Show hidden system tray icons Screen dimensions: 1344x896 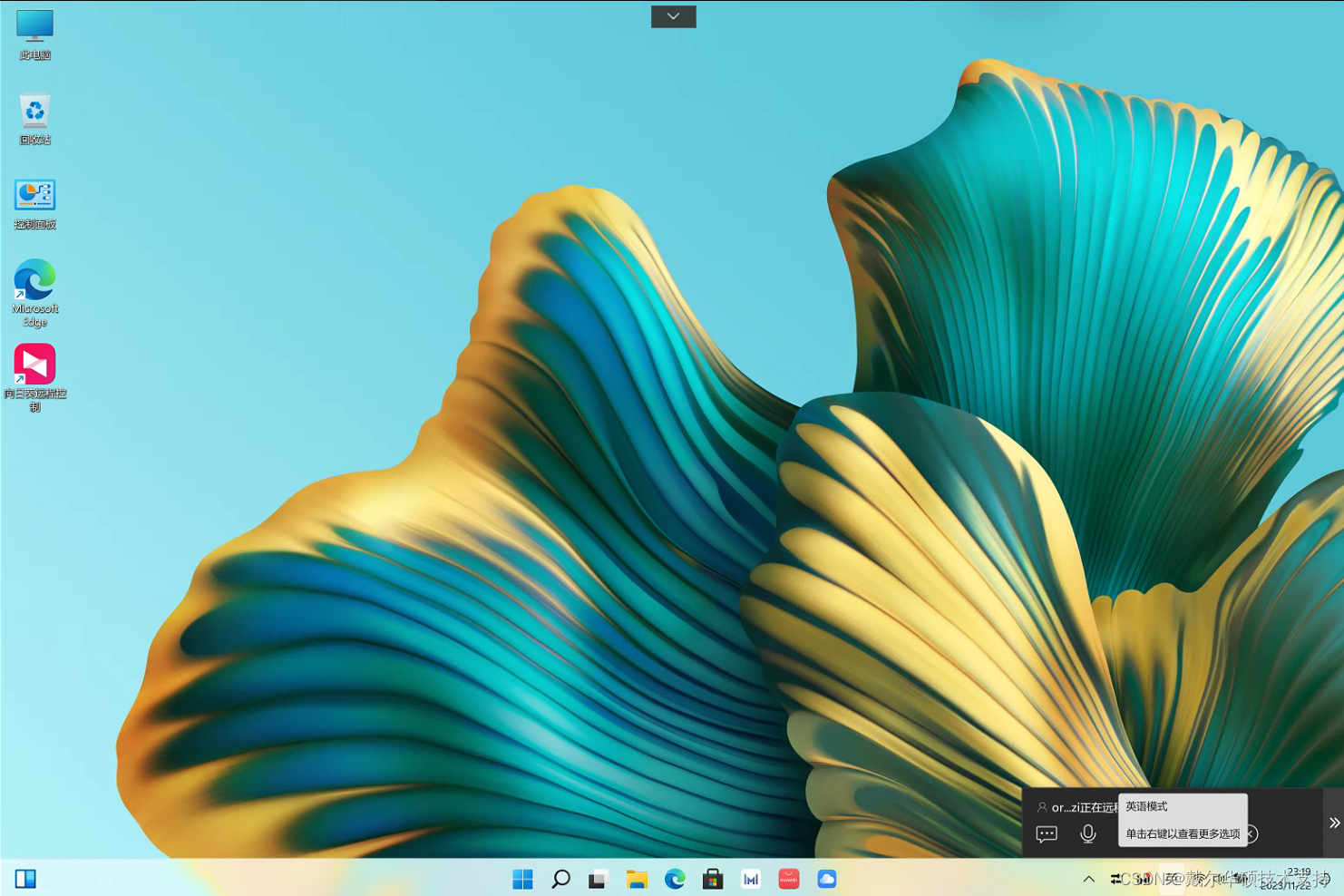(1088, 879)
